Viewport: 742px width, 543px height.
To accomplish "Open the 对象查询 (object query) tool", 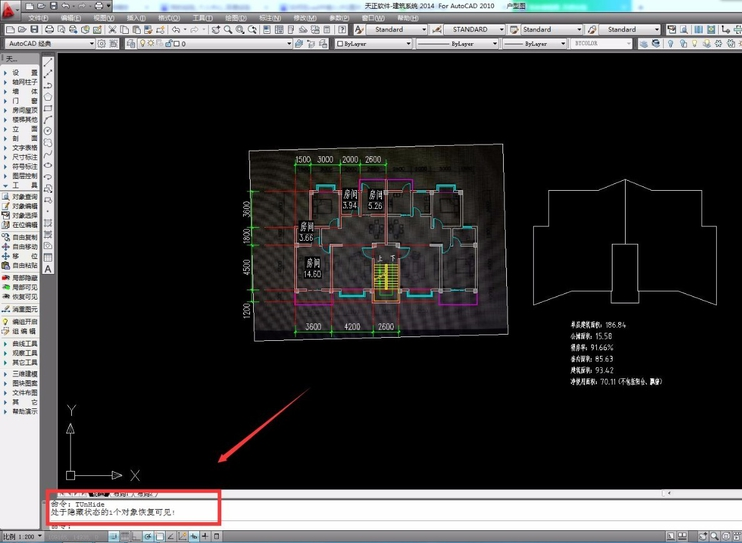I will coord(24,197).
